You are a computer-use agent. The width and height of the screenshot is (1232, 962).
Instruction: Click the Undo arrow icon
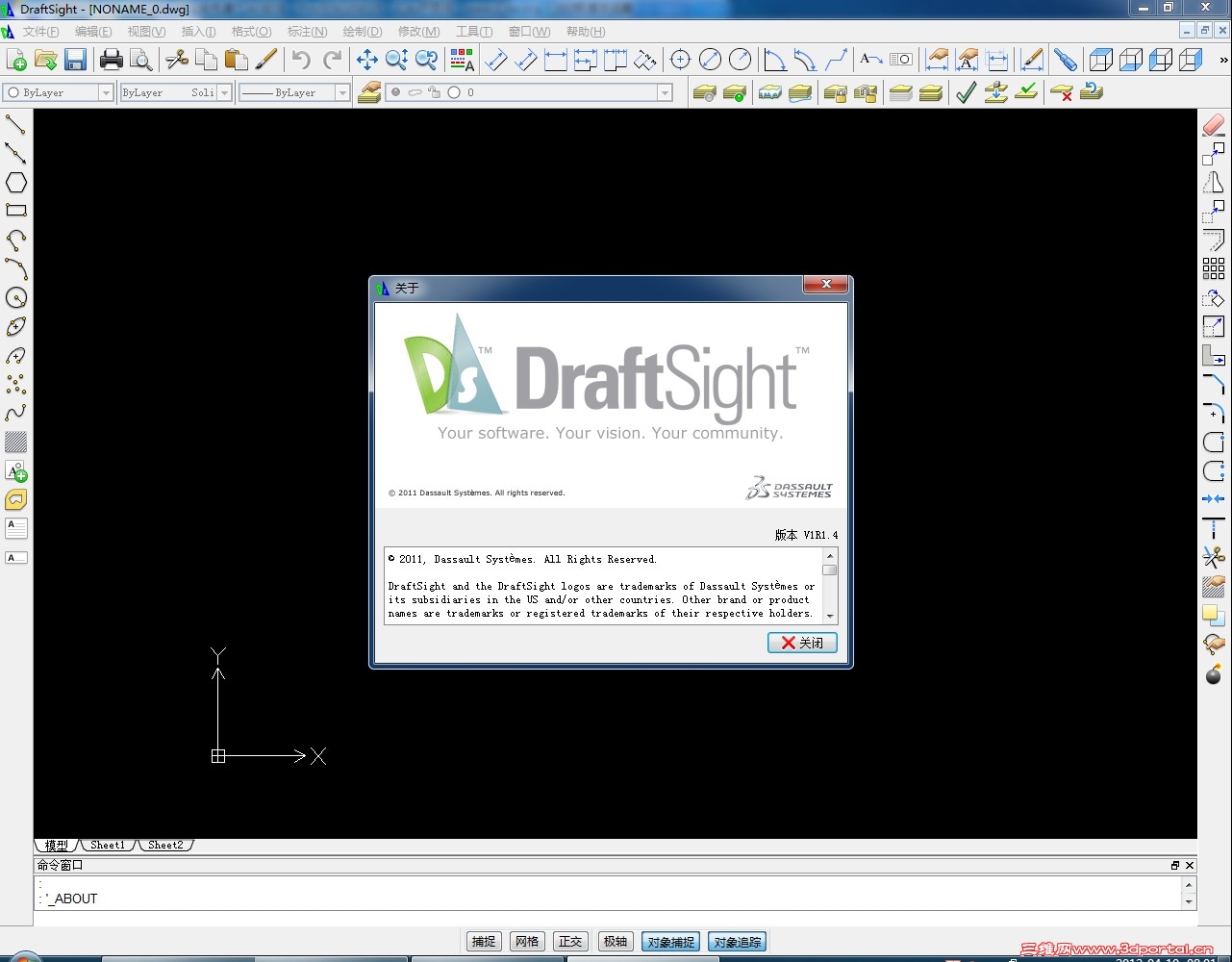[x=302, y=60]
